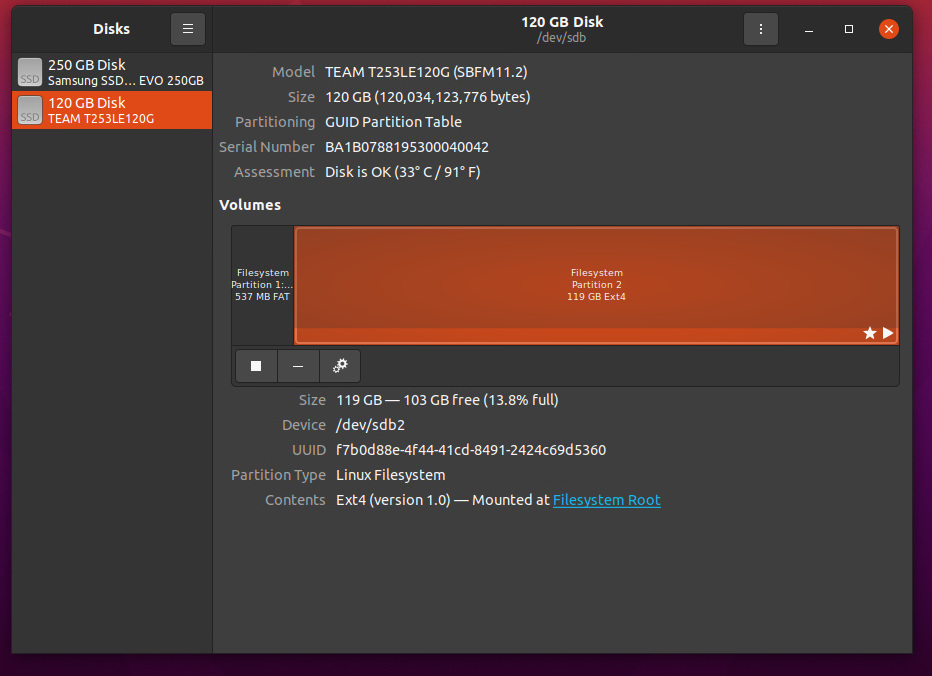Click the star icon on Partition 2
Viewport: 932px width, 676px height.
870,333
